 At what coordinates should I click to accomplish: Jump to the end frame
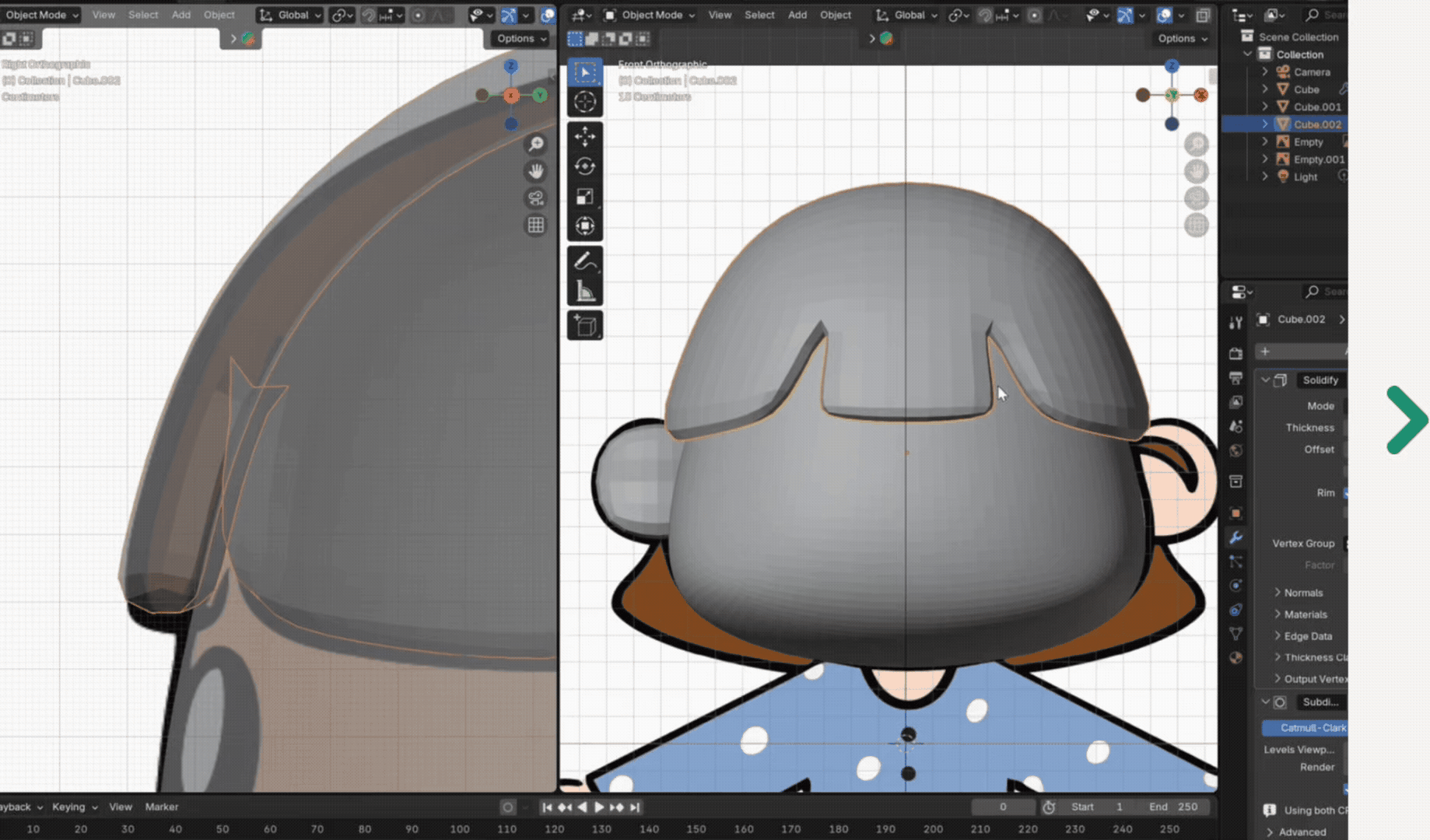(635, 807)
